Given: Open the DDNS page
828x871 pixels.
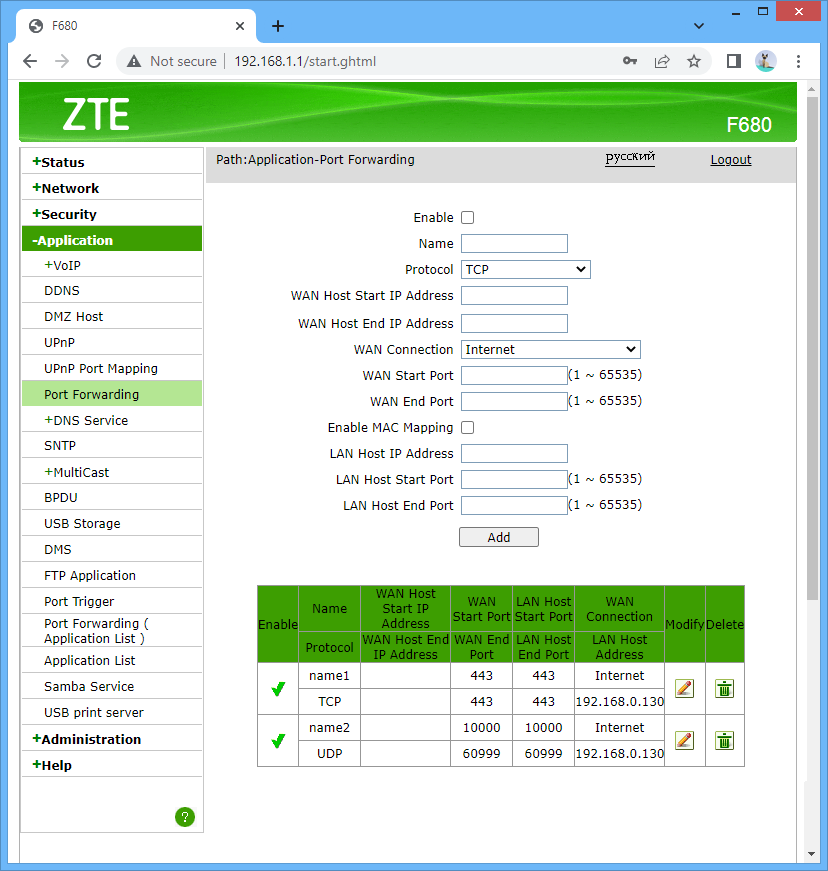Looking at the screenshot, I should (62, 291).
